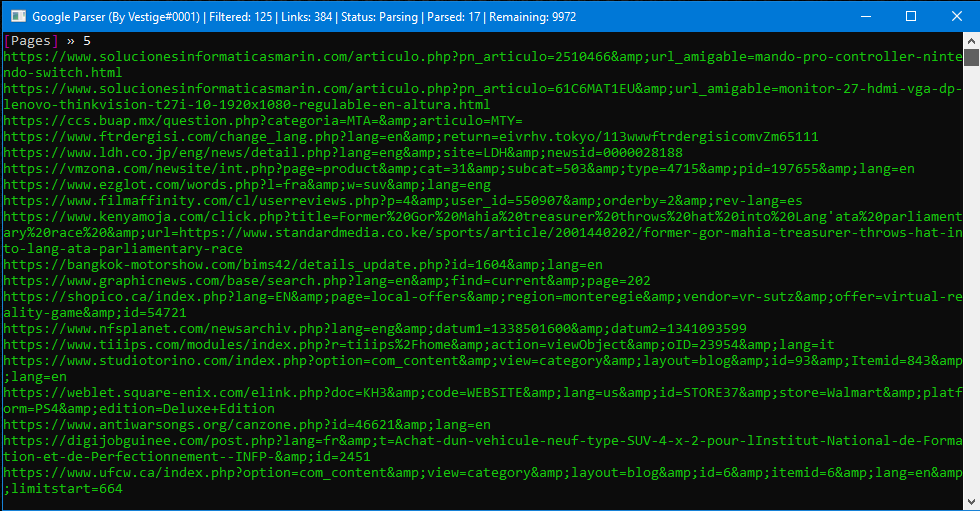Image resolution: width=980 pixels, height=511 pixels.
Task: Click the ufcw.ca index.php URL
Action: [x=482, y=480]
